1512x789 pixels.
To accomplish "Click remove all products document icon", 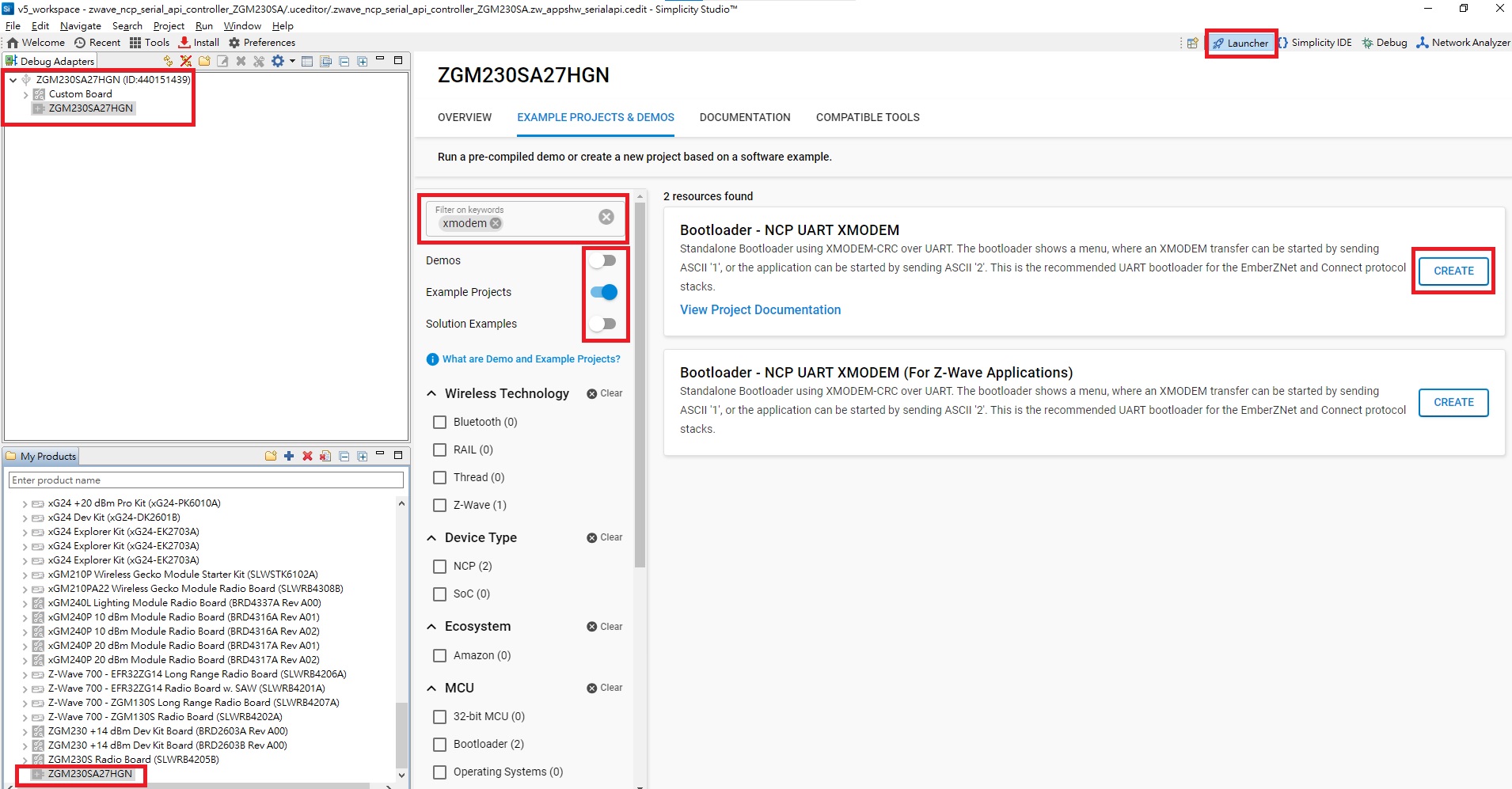I will click(x=325, y=456).
